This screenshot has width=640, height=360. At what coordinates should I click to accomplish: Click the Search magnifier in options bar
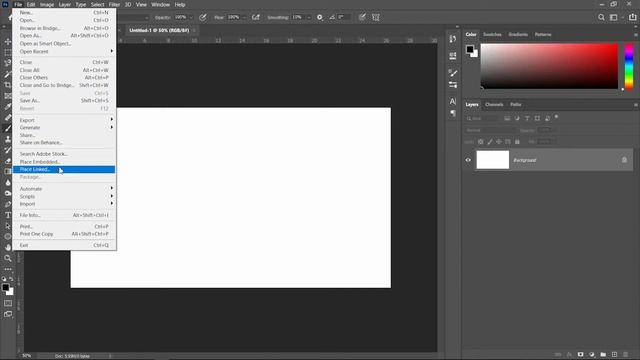pos(601,17)
